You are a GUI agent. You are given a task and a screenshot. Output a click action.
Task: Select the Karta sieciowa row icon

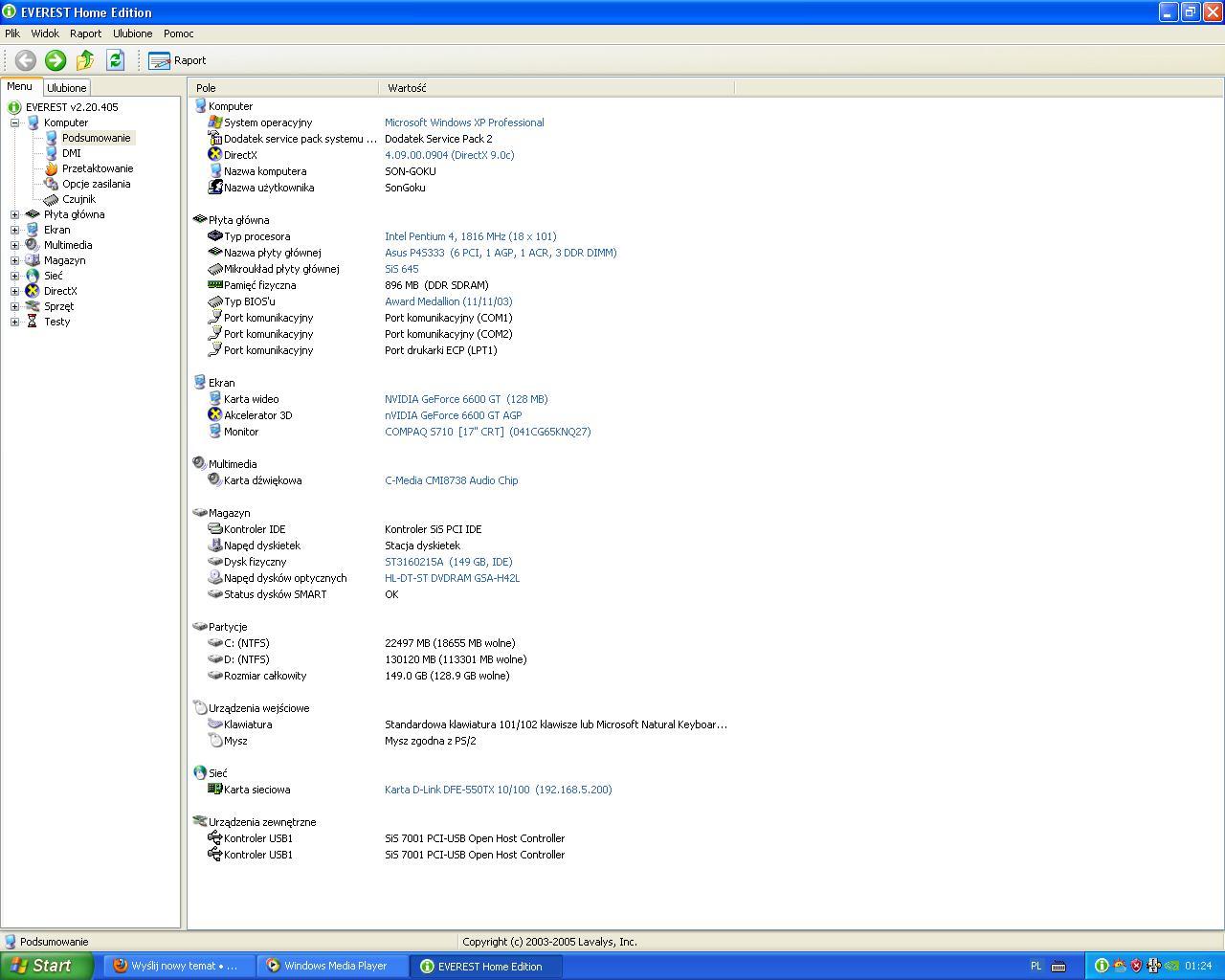pos(215,790)
